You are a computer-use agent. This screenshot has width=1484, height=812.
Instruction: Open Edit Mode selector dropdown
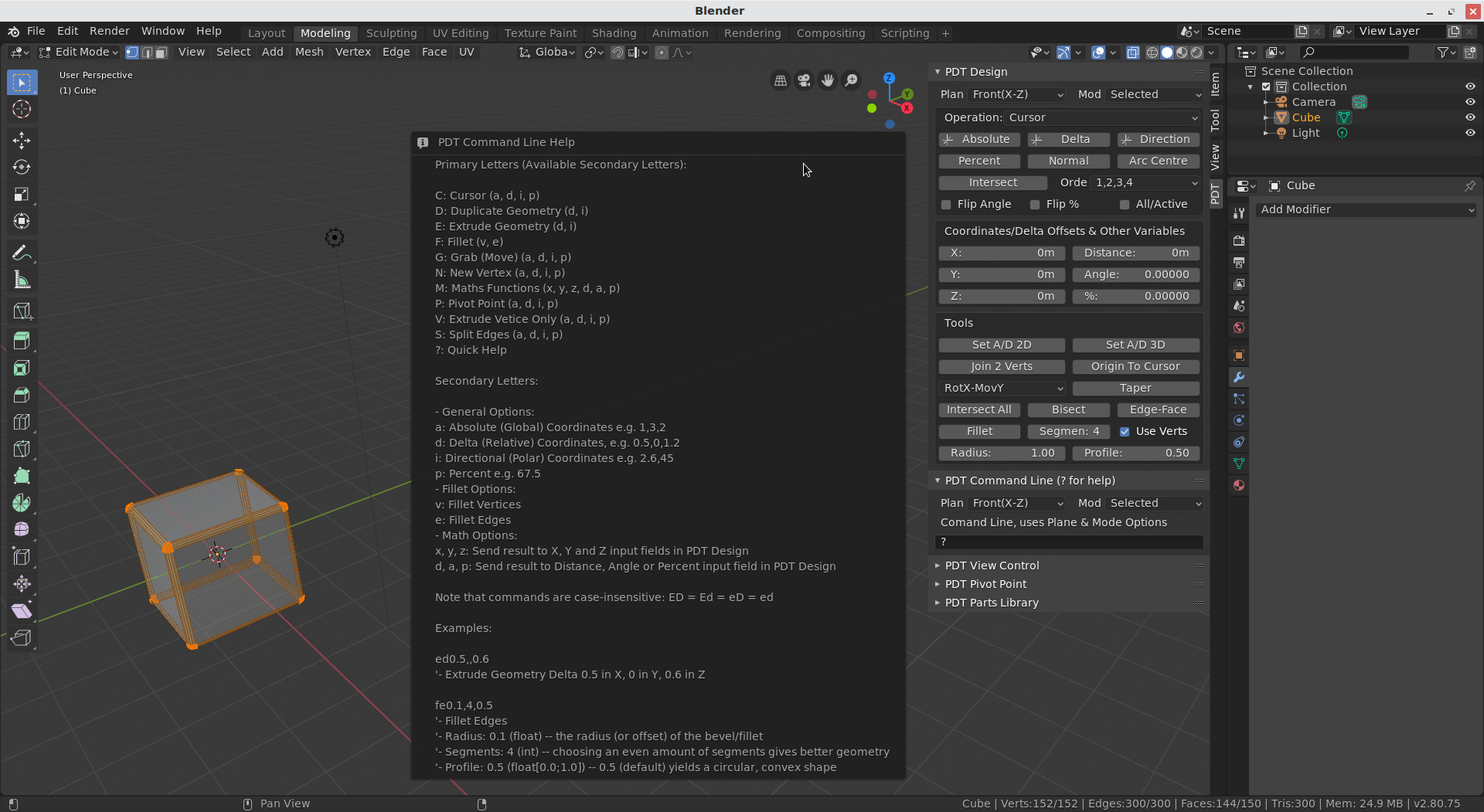click(78, 52)
